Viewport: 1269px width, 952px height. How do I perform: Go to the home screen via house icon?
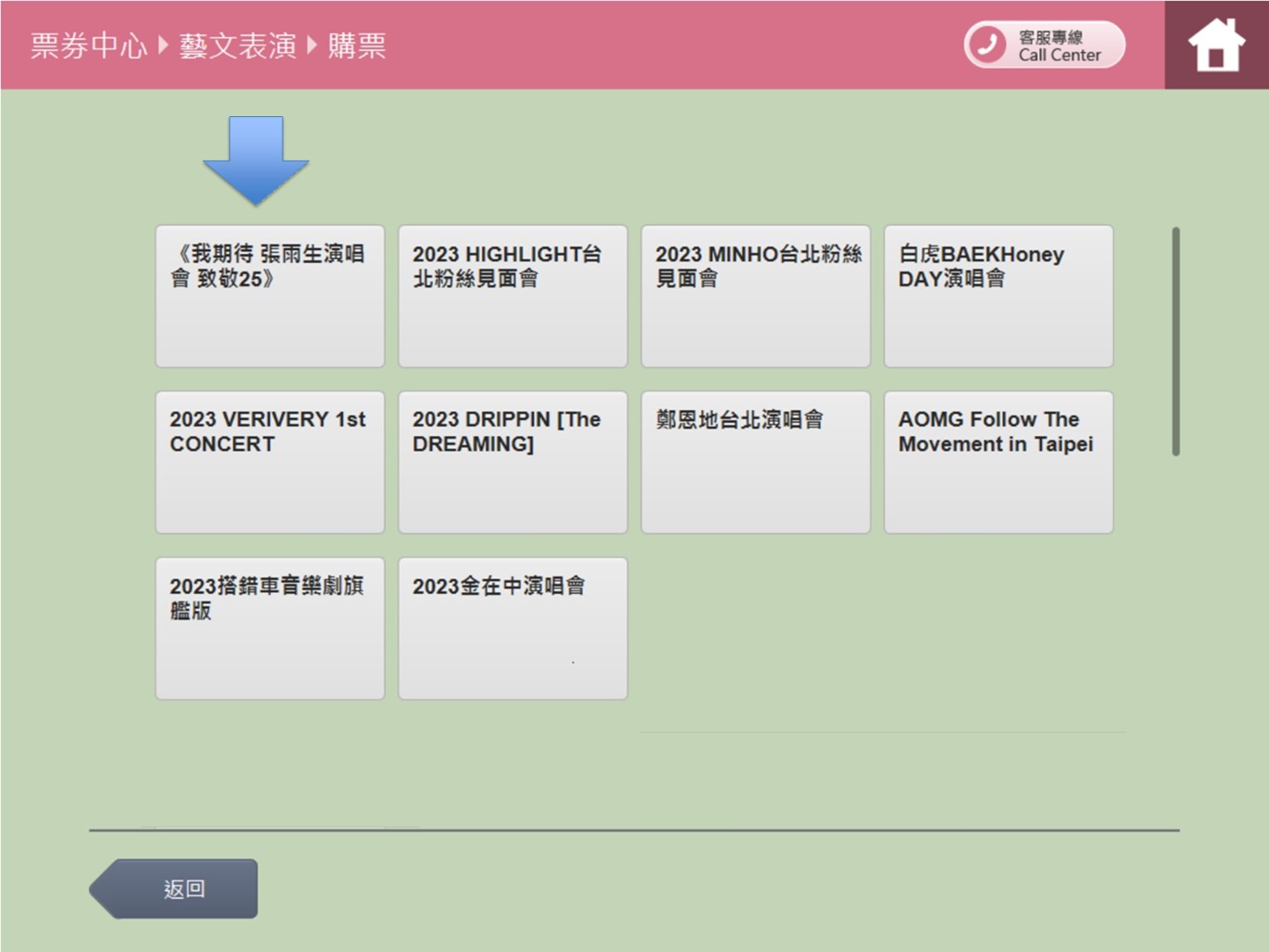(x=1216, y=46)
